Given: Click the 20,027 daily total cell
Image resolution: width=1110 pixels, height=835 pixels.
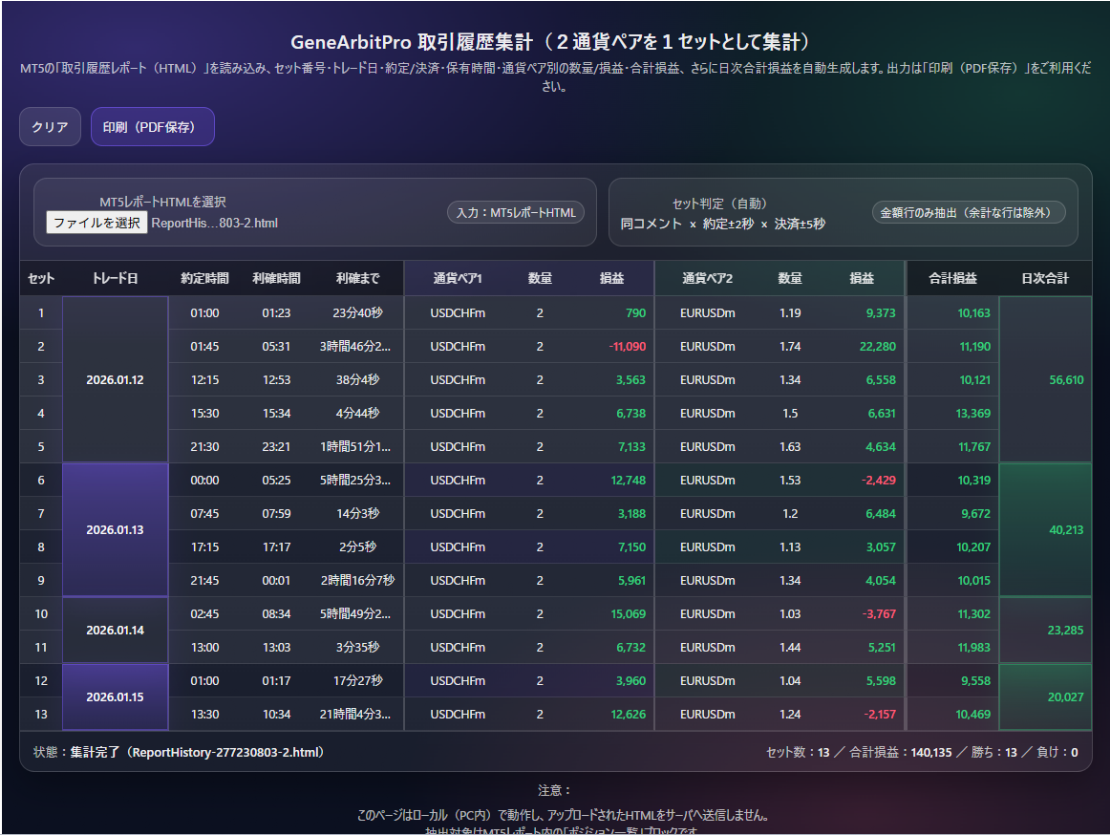Looking at the screenshot, I should pyautogui.click(x=1065, y=697).
